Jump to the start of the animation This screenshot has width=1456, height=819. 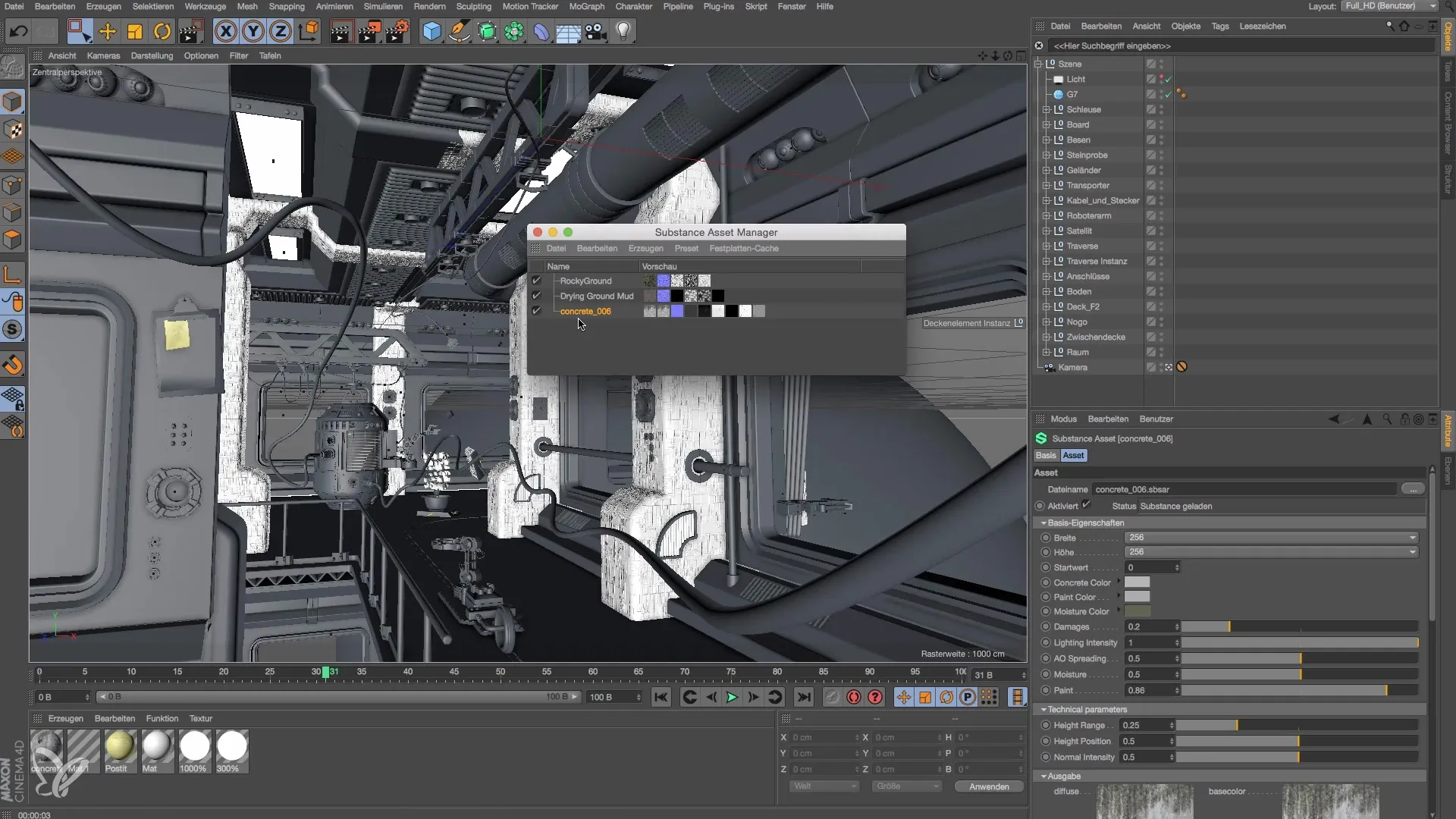661,697
